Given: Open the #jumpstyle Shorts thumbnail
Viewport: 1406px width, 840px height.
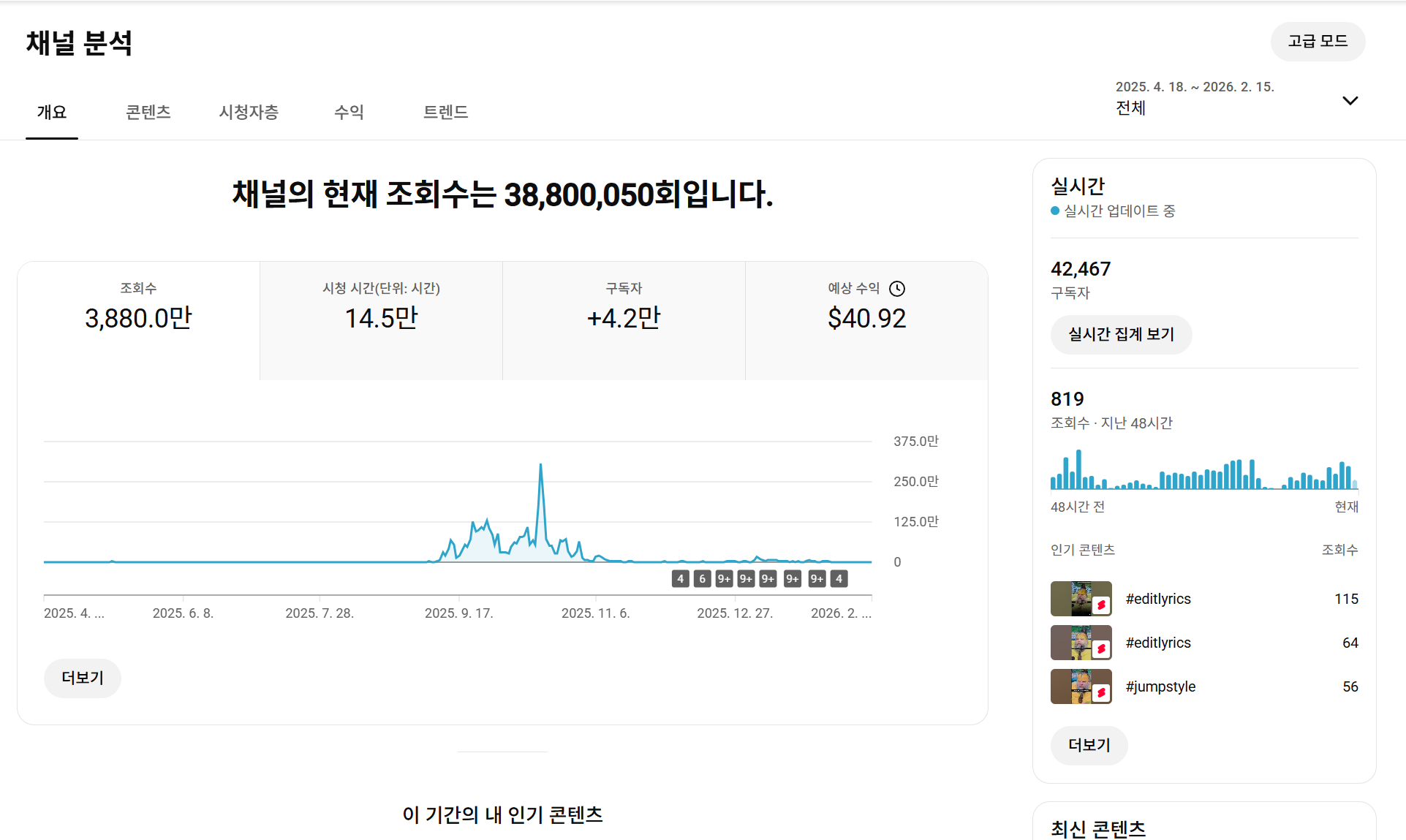Looking at the screenshot, I should [1081, 686].
